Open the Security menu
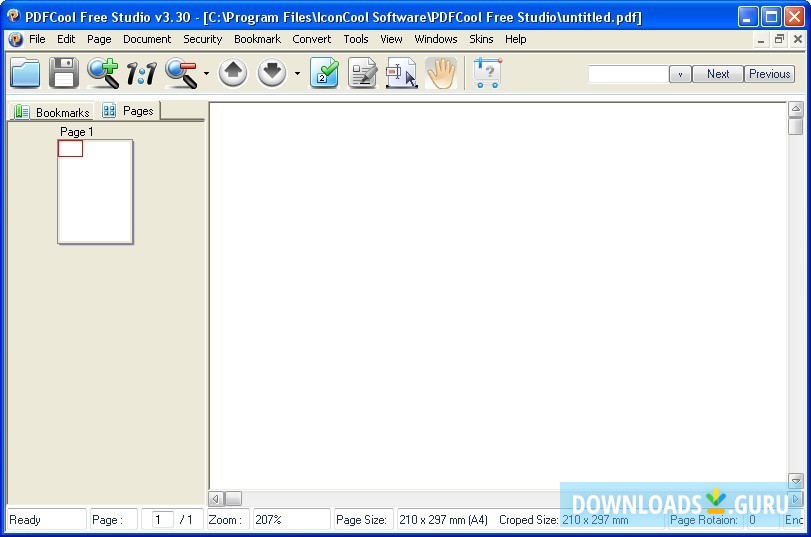Viewport: 811px width, 537px height. (202, 39)
